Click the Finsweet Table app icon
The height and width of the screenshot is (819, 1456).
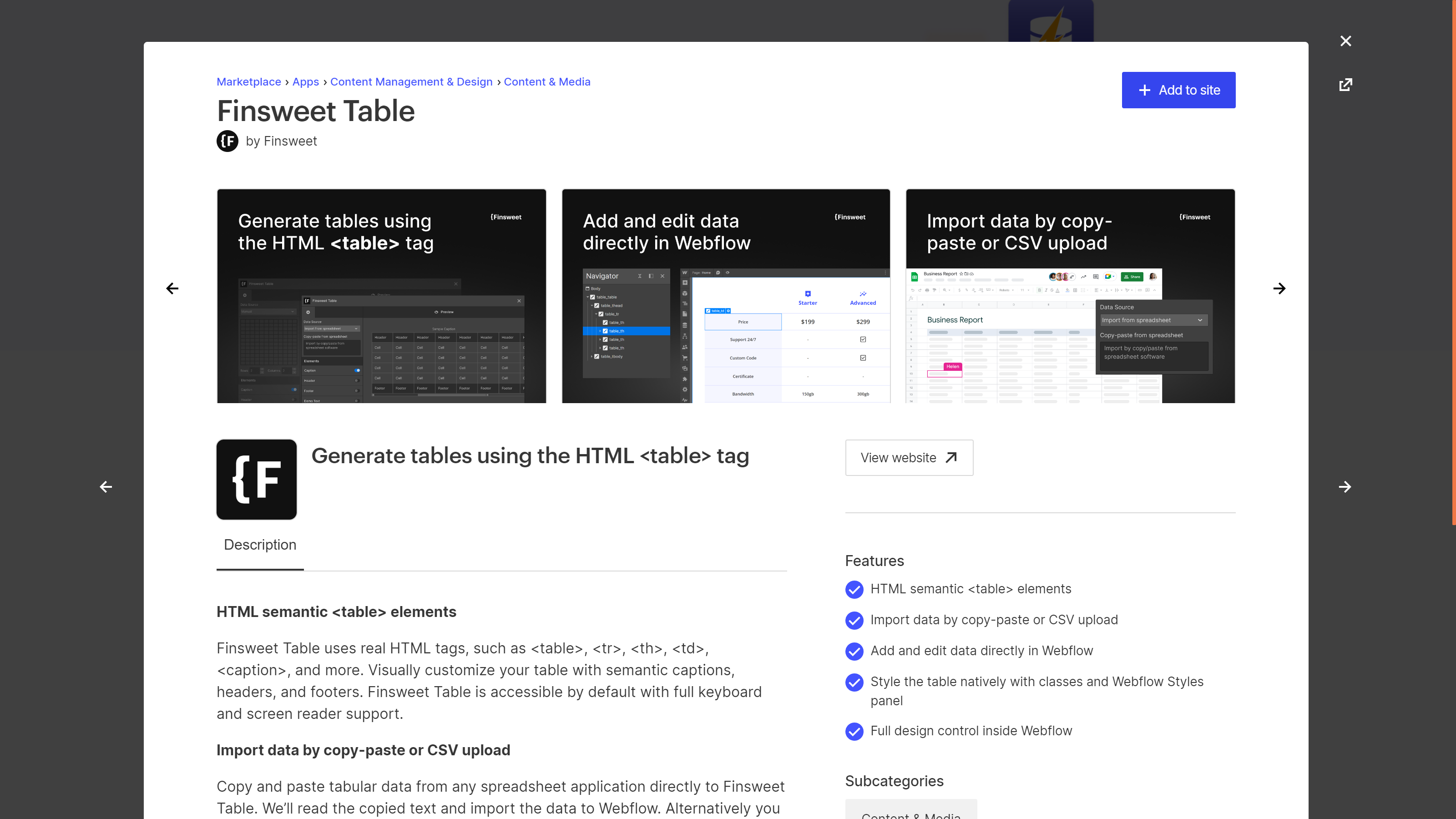256,479
